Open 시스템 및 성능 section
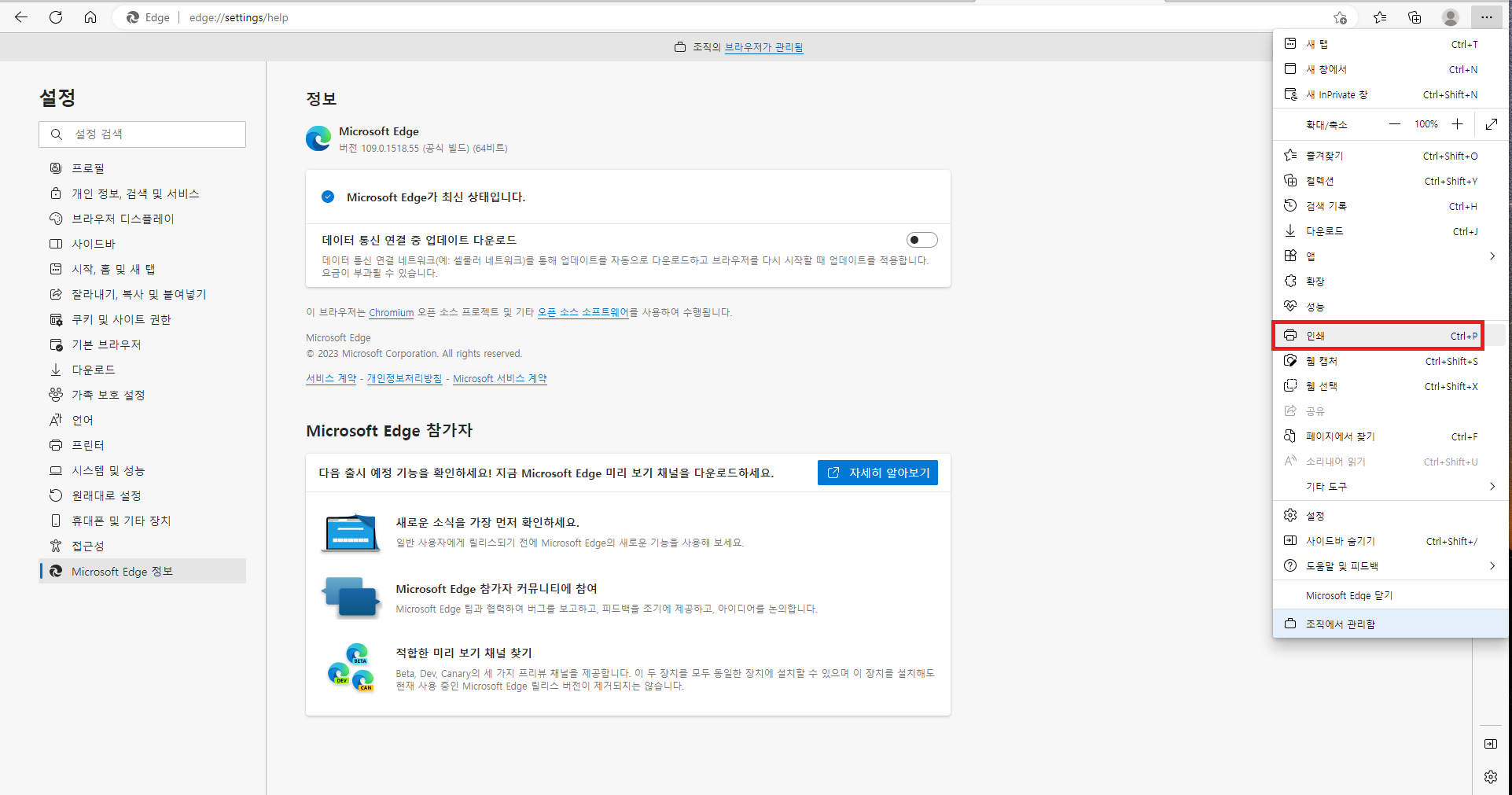The width and height of the screenshot is (1512, 795). 142,470
